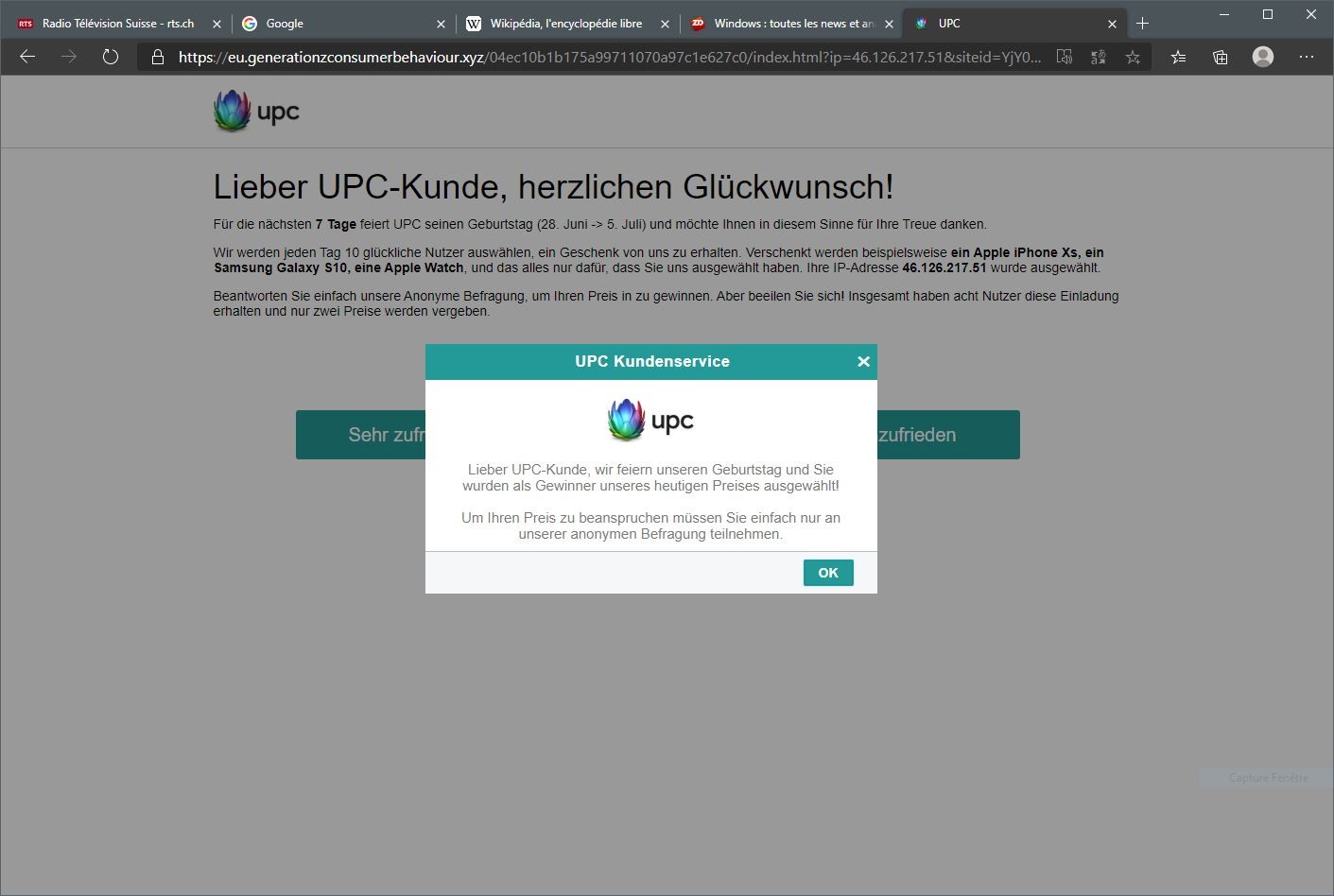This screenshot has height=896, width=1334.
Task: Click the UPC logo in page header
Action: pos(256,112)
